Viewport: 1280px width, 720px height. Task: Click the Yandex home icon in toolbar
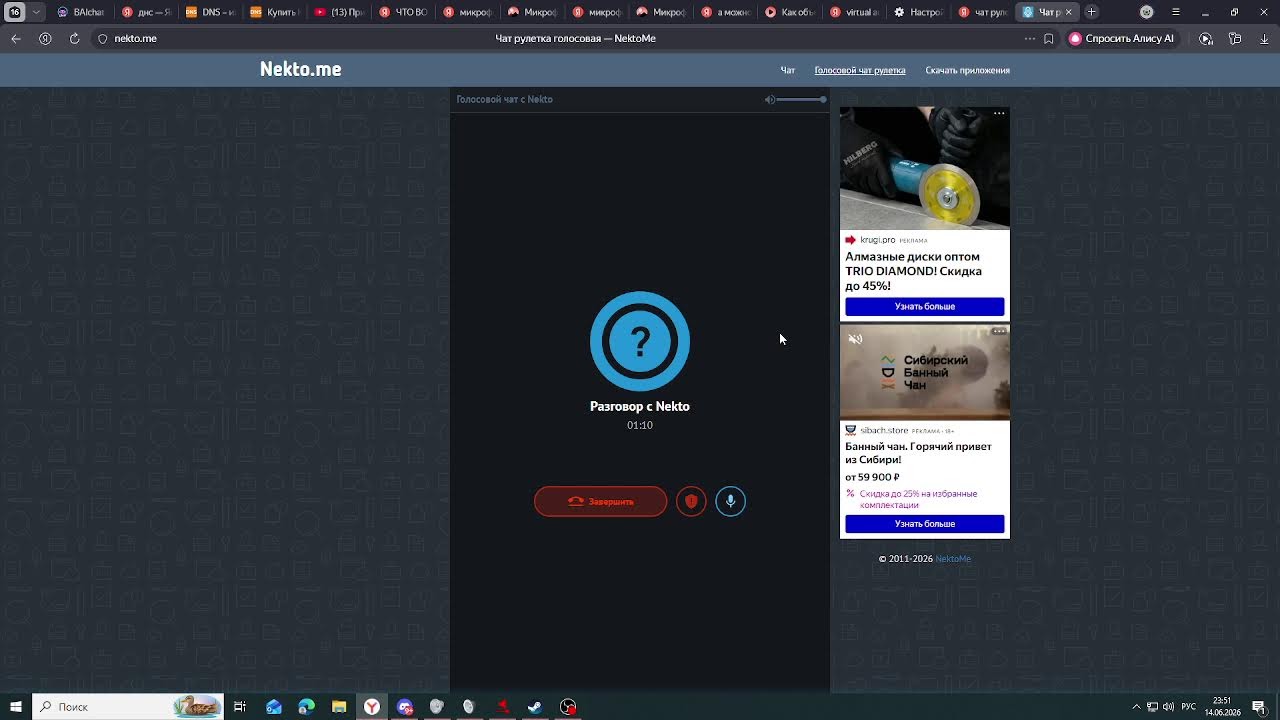45,38
